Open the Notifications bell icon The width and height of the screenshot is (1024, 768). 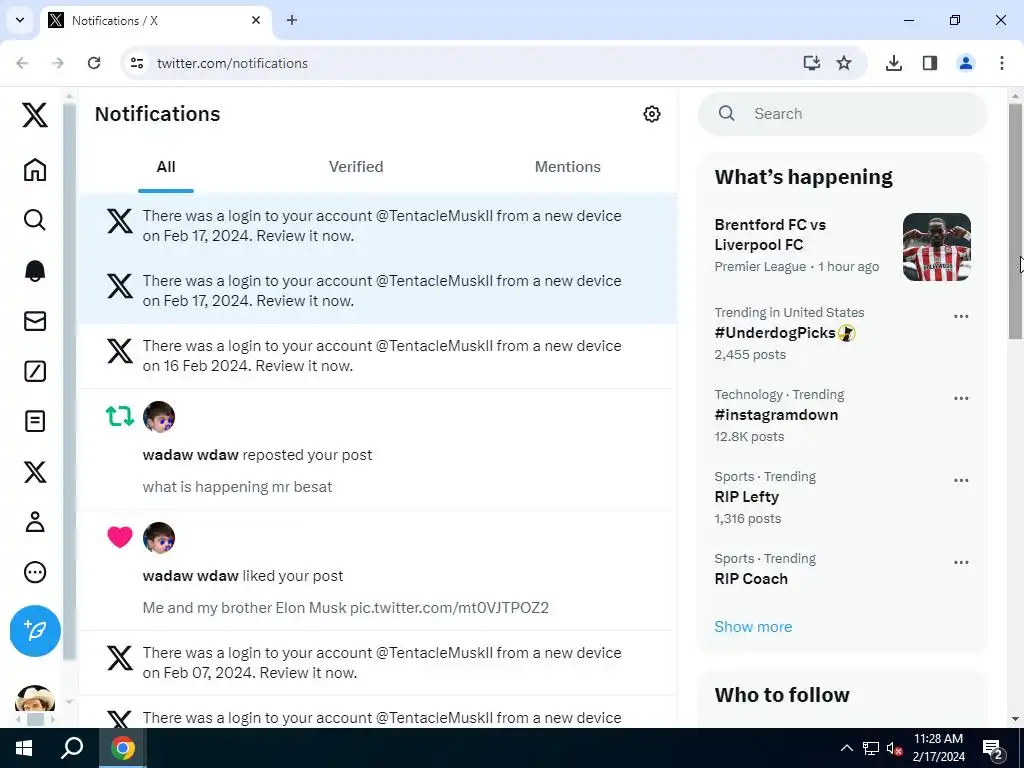click(x=35, y=270)
